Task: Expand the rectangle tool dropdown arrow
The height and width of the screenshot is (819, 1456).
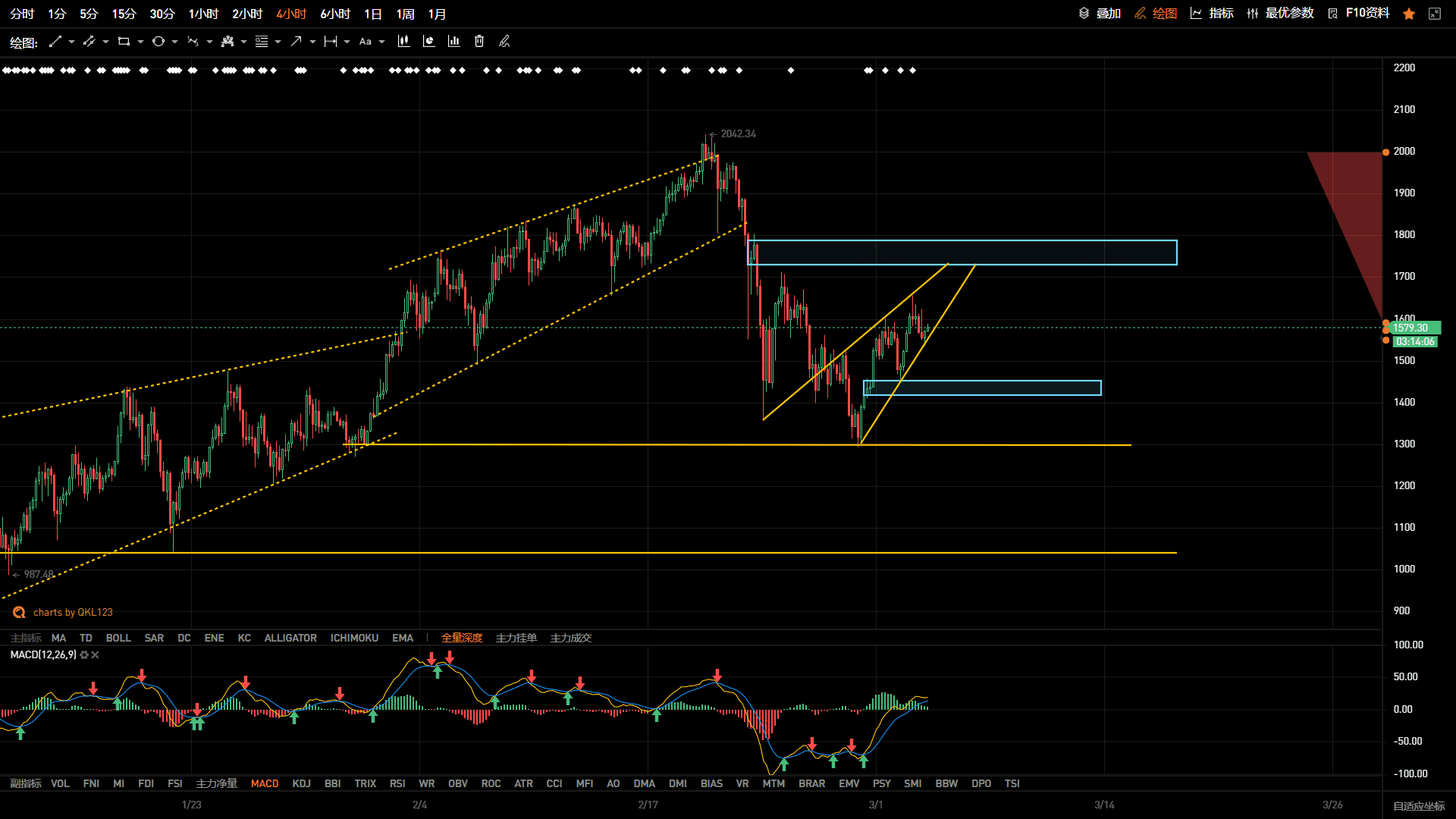Action: click(x=140, y=42)
